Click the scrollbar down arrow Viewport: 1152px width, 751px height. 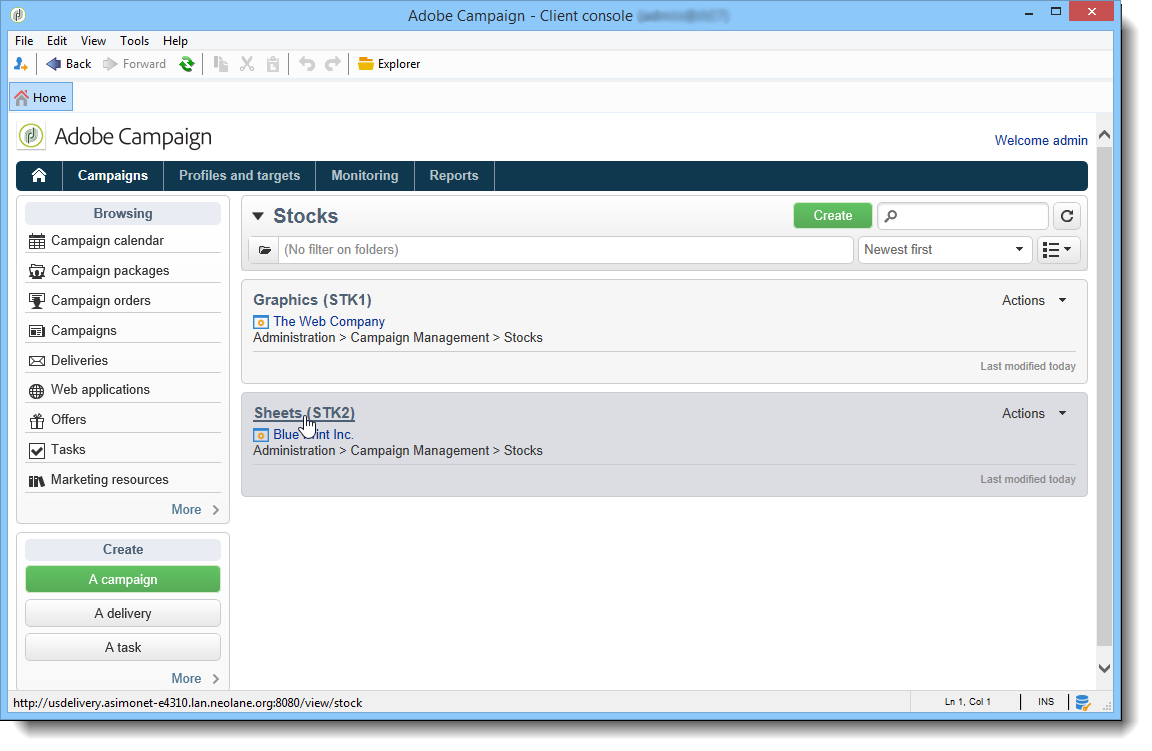click(x=1104, y=668)
